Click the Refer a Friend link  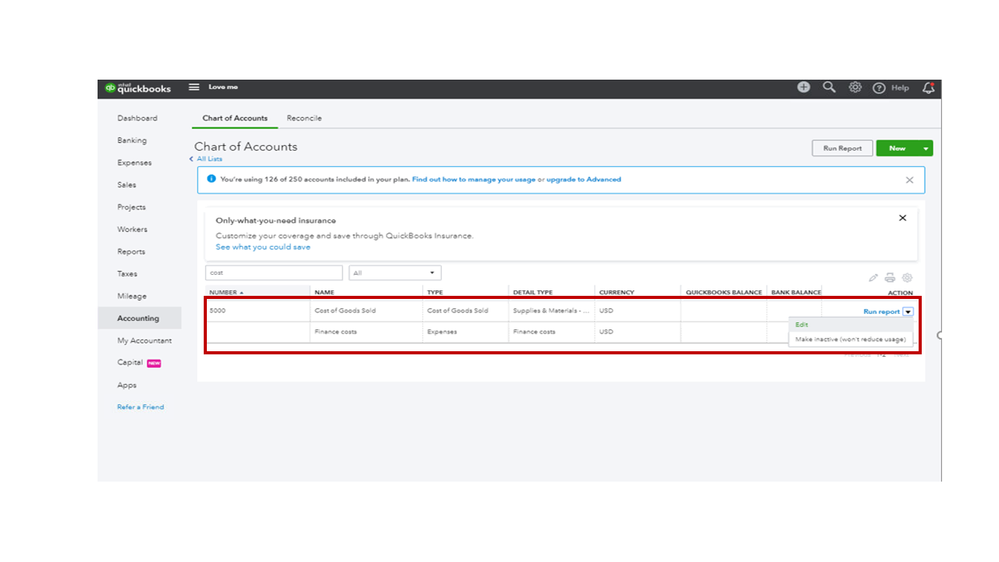[x=140, y=407]
